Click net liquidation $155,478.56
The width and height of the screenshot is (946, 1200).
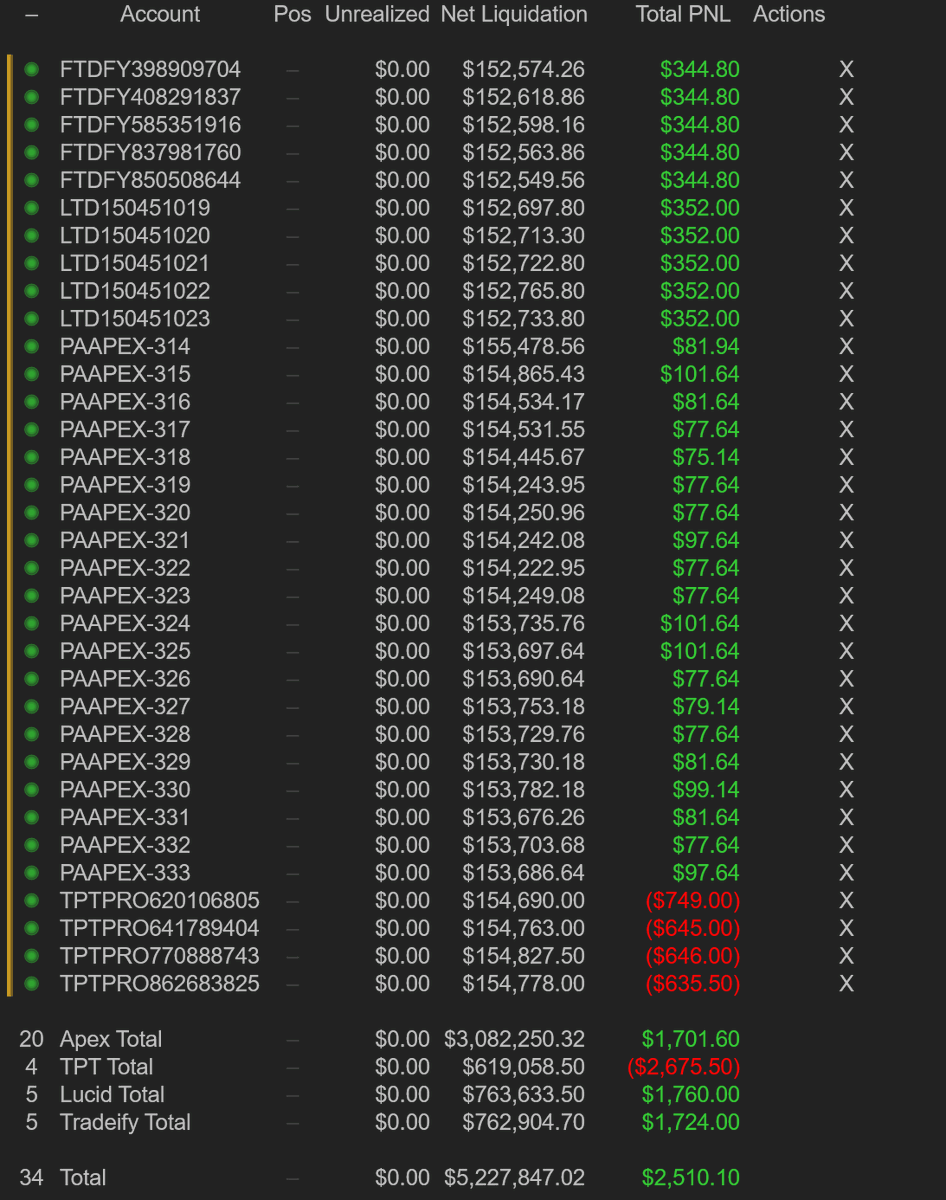point(523,347)
